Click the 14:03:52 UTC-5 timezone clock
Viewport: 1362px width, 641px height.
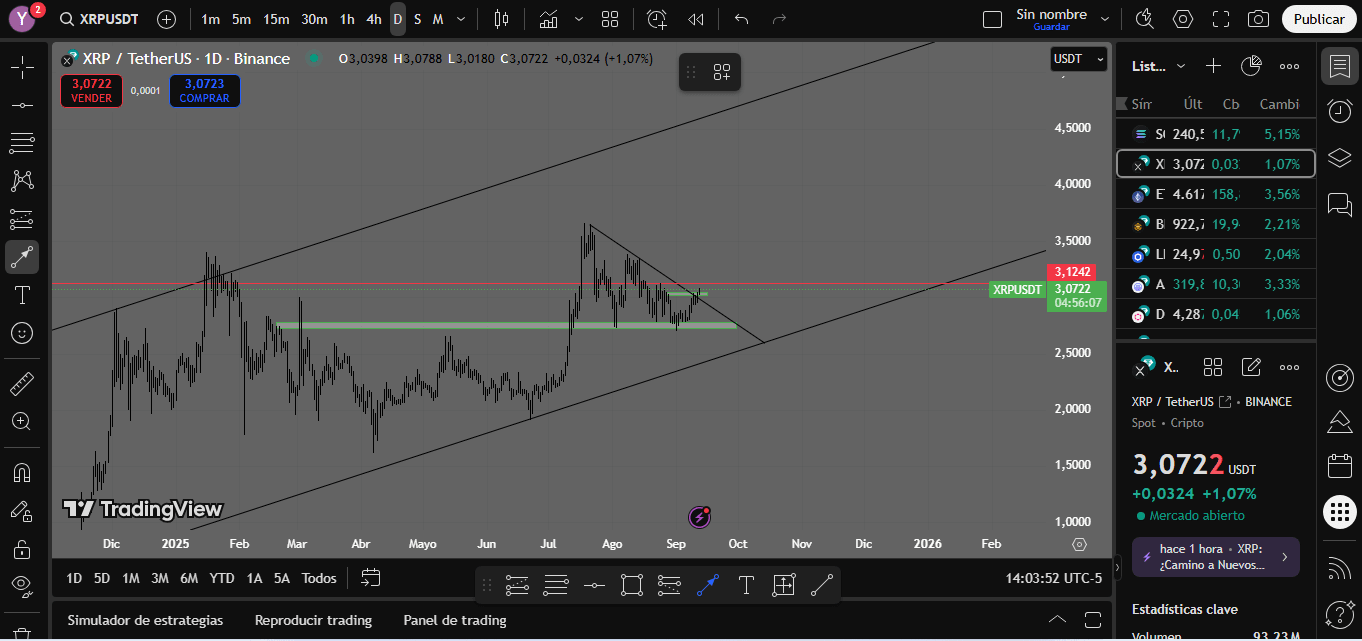(x=1053, y=578)
